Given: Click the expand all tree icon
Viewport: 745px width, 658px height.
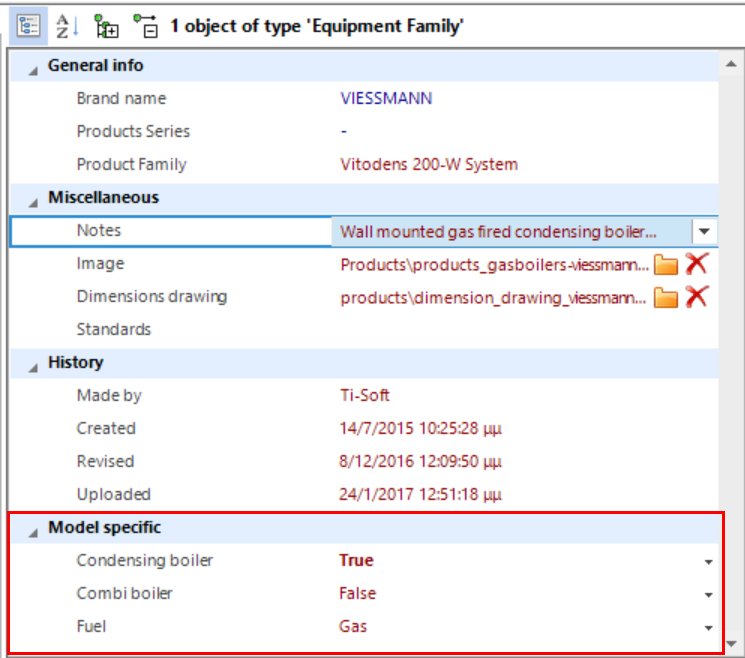Looking at the screenshot, I should 105,26.
